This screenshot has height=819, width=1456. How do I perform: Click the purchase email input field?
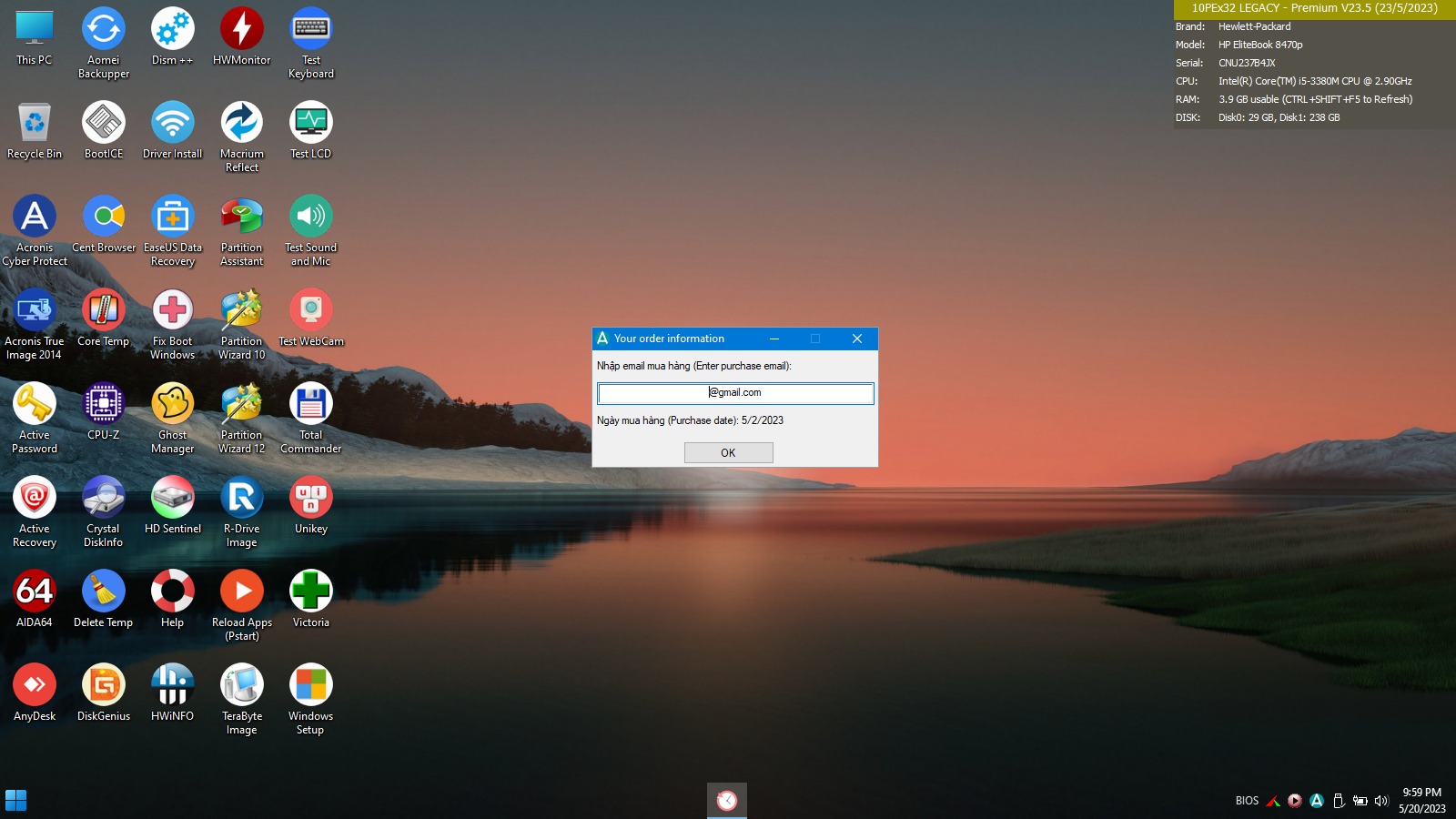(x=735, y=393)
